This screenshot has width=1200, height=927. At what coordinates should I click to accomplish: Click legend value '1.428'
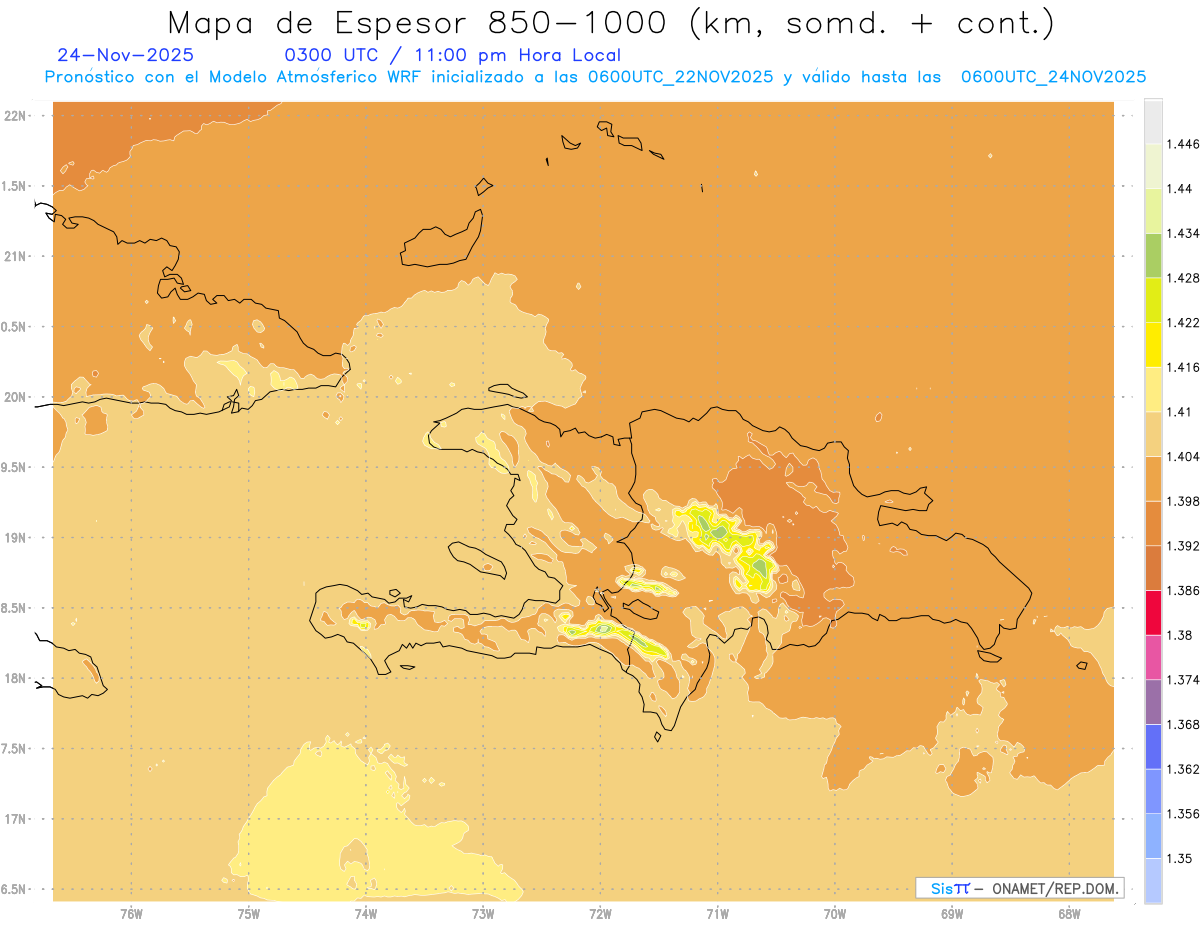pyautogui.click(x=1183, y=278)
